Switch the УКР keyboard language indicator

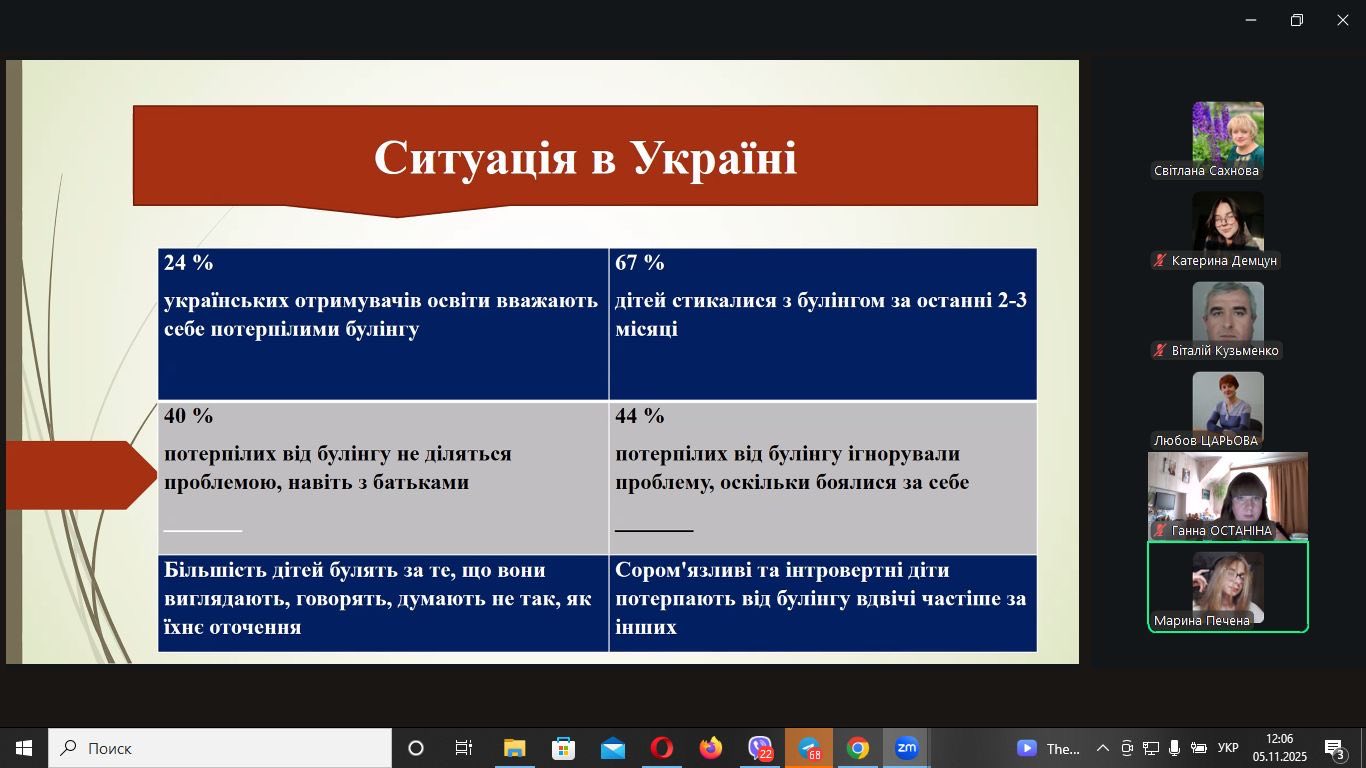coord(1228,748)
